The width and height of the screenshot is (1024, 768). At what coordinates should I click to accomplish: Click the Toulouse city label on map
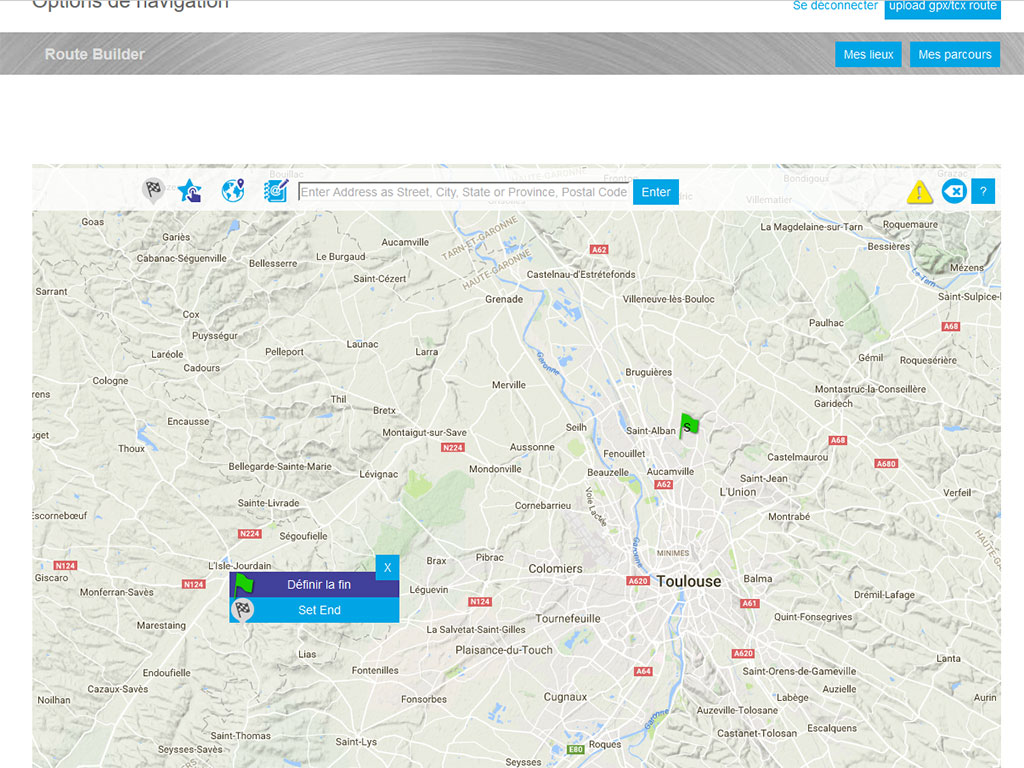tap(689, 581)
